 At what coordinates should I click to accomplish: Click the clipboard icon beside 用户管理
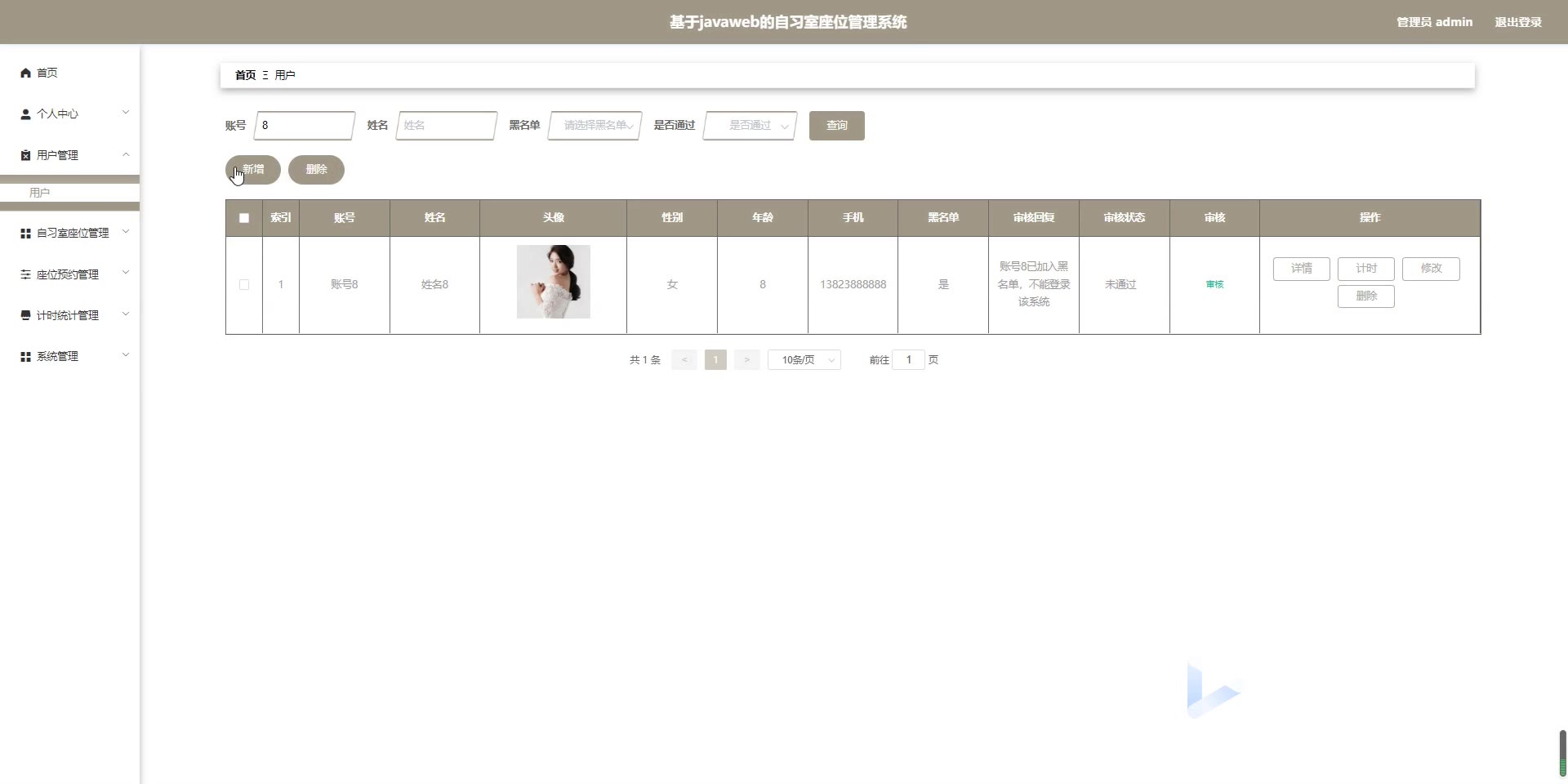coord(25,155)
